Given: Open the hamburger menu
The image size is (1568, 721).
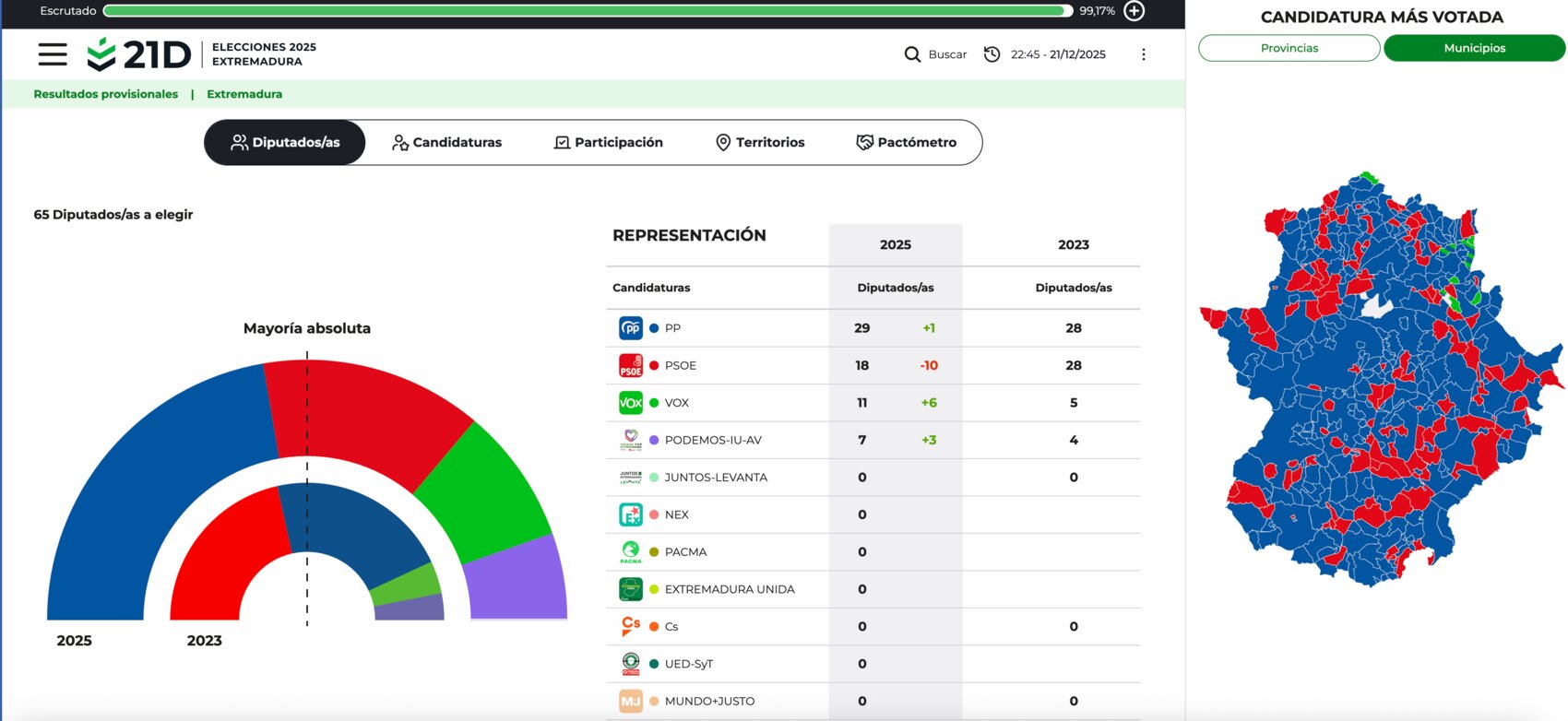Looking at the screenshot, I should (53, 54).
